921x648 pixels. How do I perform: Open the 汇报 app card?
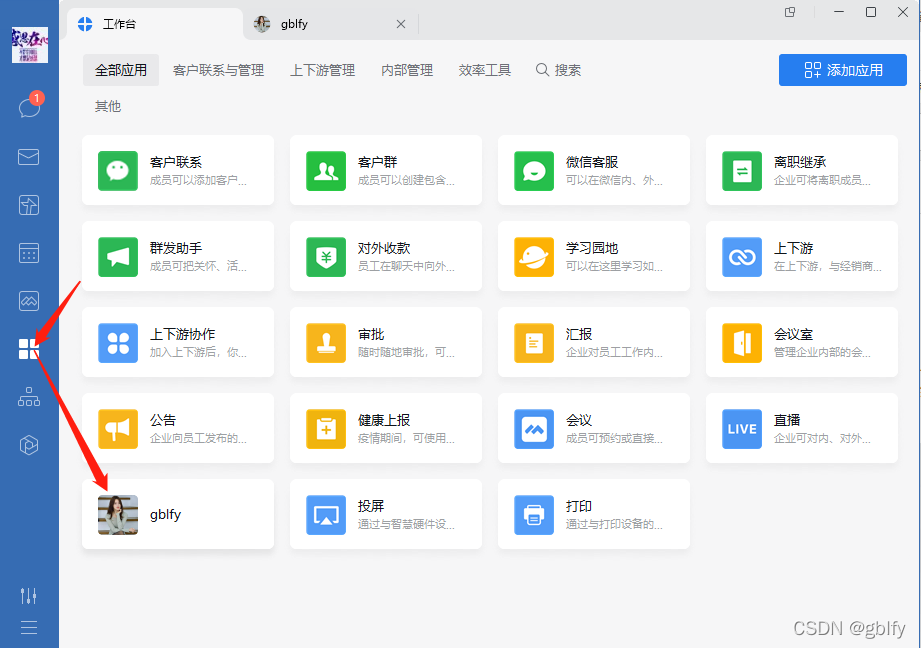click(594, 342)
